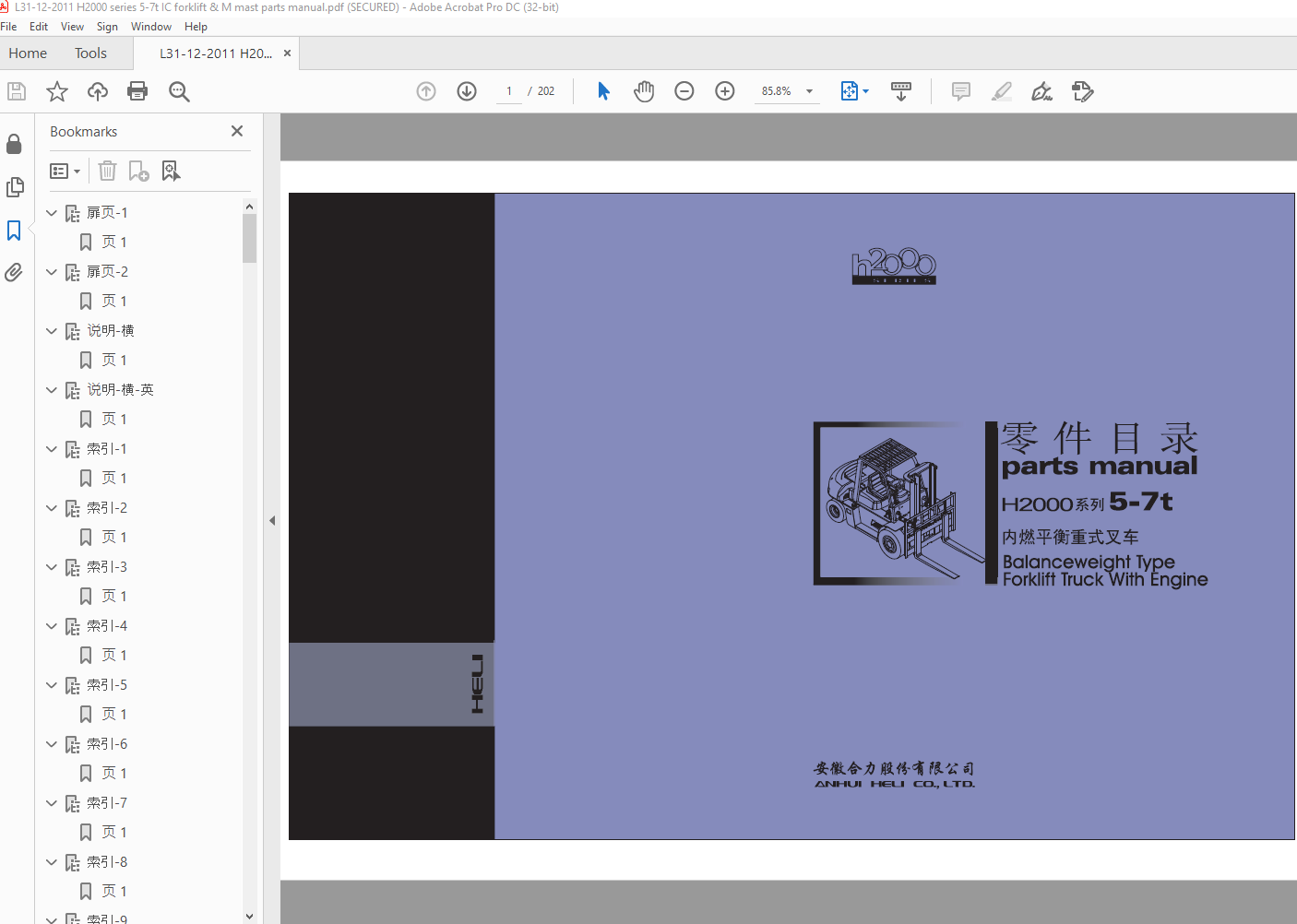Click the Find text magnifier icon
Screen dimensions: 1297x924
[x=179, y=91]
